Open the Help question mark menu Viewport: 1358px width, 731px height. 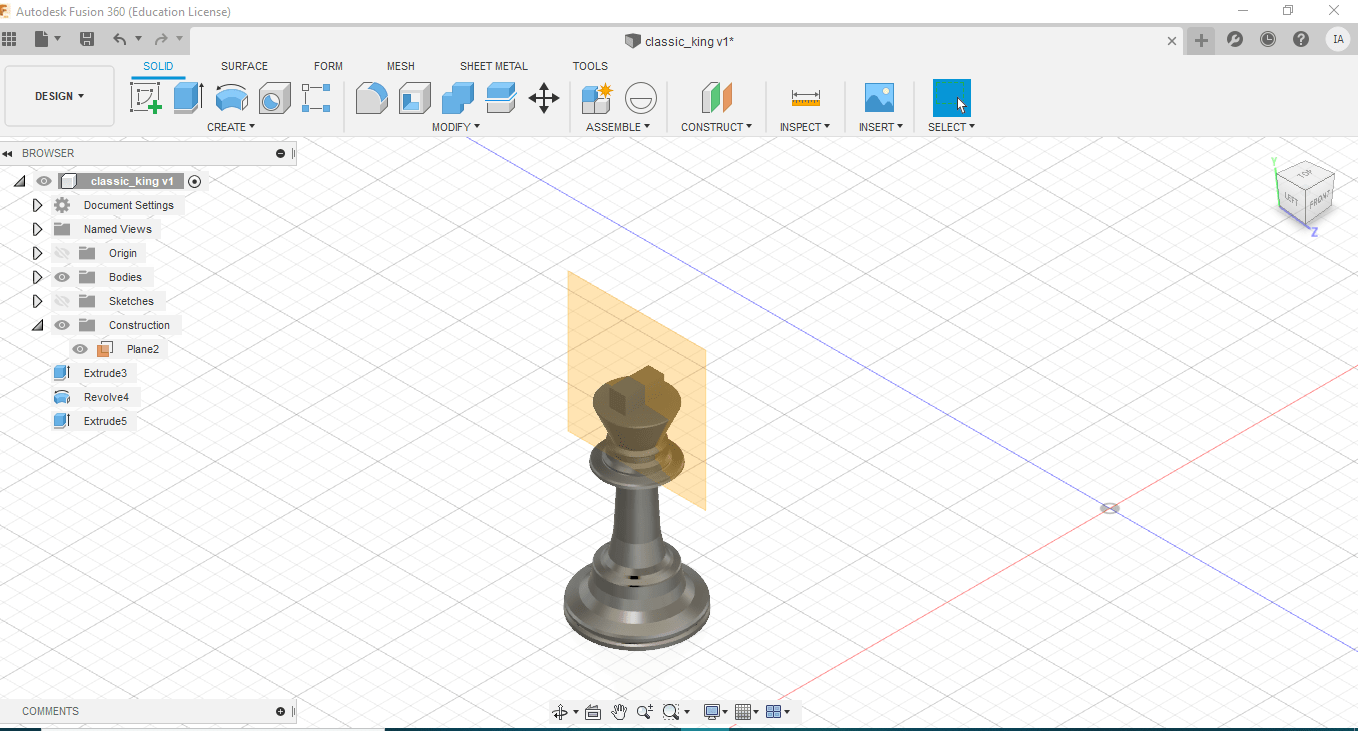[x=1301, y=39]
